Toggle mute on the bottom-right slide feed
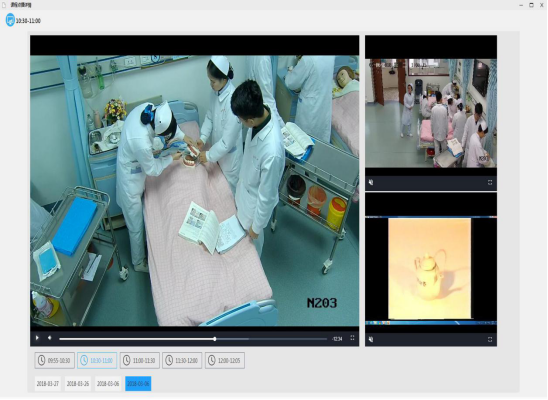 click(x=371, y=339)
